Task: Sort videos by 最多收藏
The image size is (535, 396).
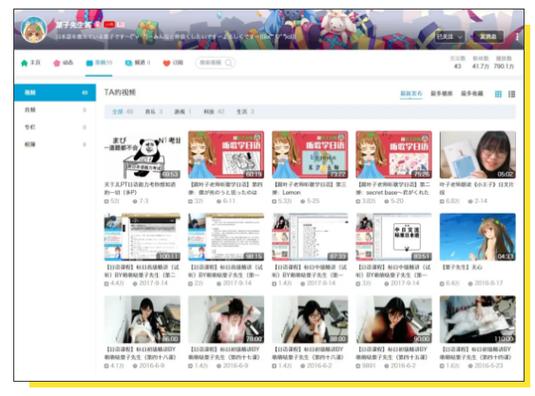Action: (x=472, y=93)
